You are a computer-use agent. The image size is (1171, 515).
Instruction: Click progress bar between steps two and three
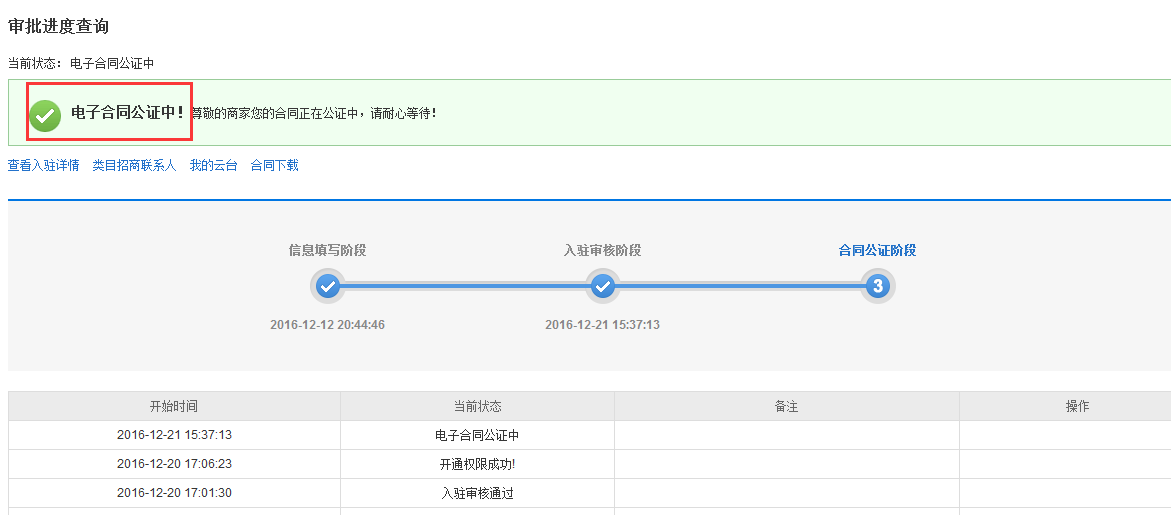click(740, 286)
